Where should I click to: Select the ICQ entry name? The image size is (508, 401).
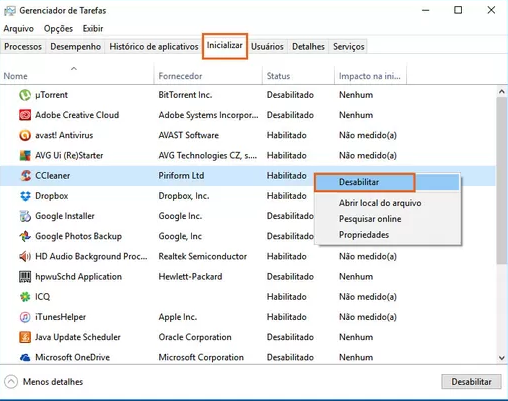coord(43,297)
